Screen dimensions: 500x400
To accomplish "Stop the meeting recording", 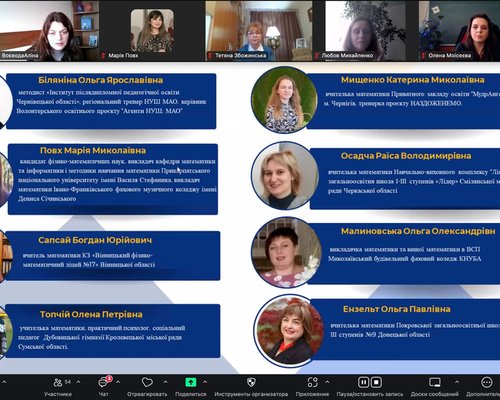I will [376, 382].
